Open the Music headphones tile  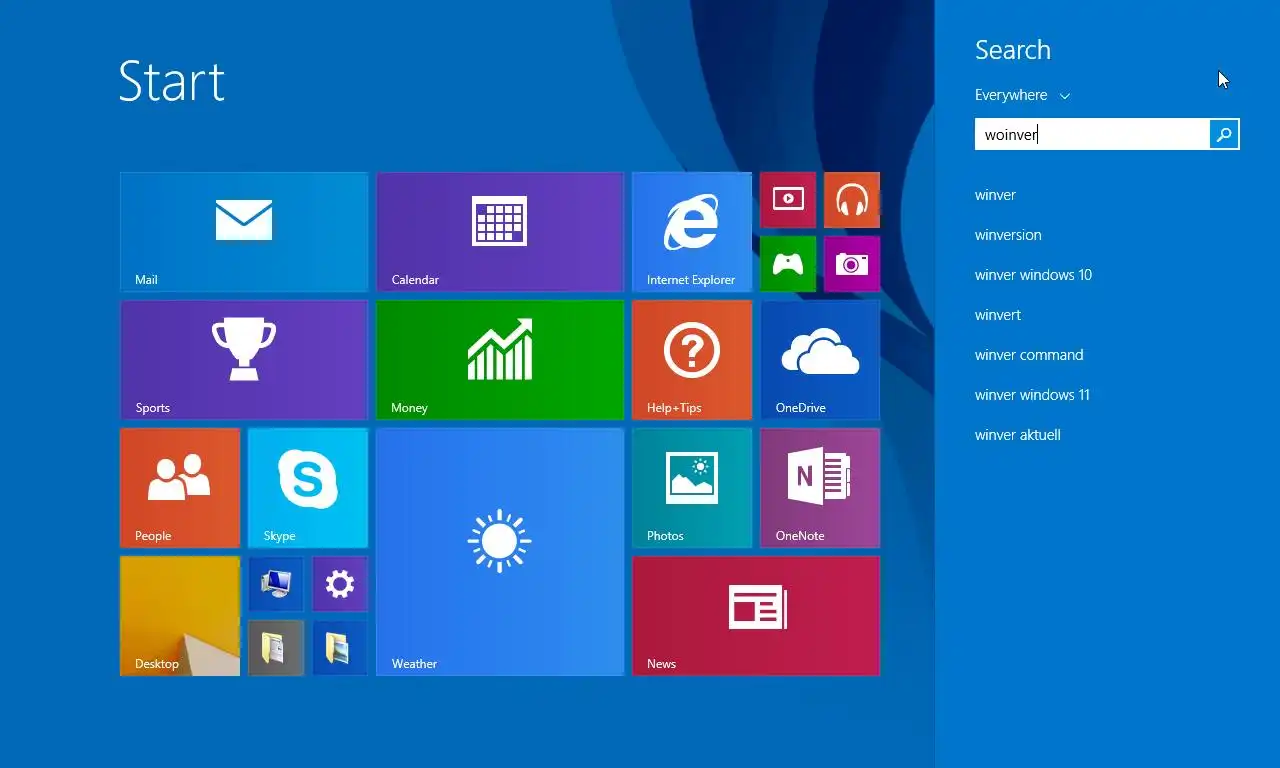tap(852, 200)
